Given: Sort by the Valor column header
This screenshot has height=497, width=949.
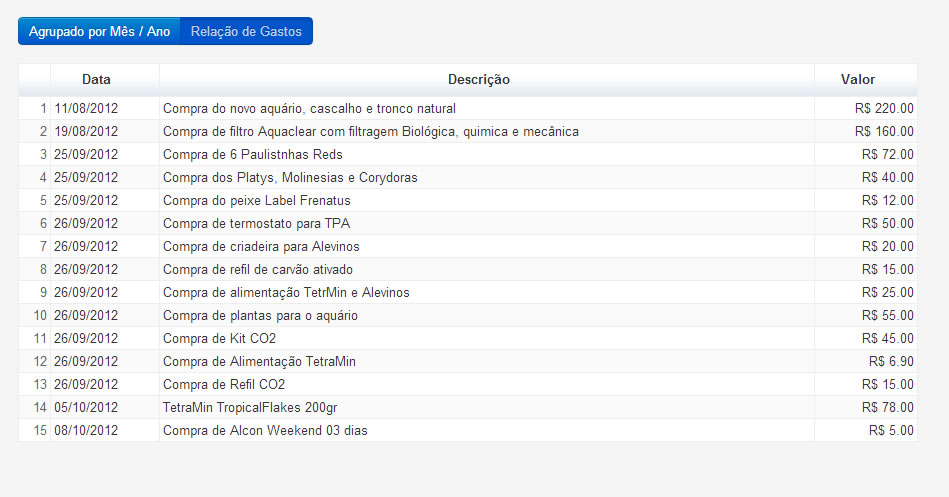Looking at the screenshot, I should pos(865,80).
